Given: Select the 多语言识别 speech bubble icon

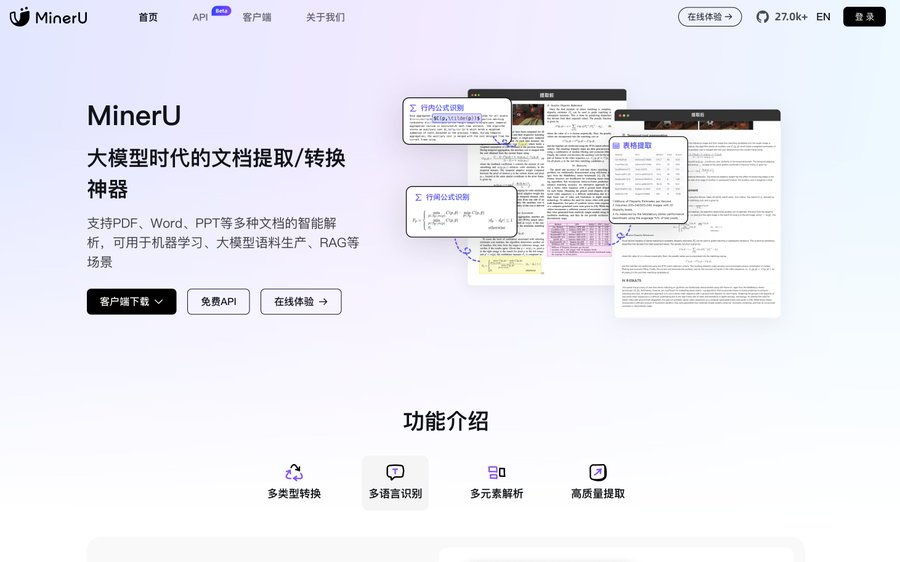Looking at the screenshot, I should click(395, 472).
